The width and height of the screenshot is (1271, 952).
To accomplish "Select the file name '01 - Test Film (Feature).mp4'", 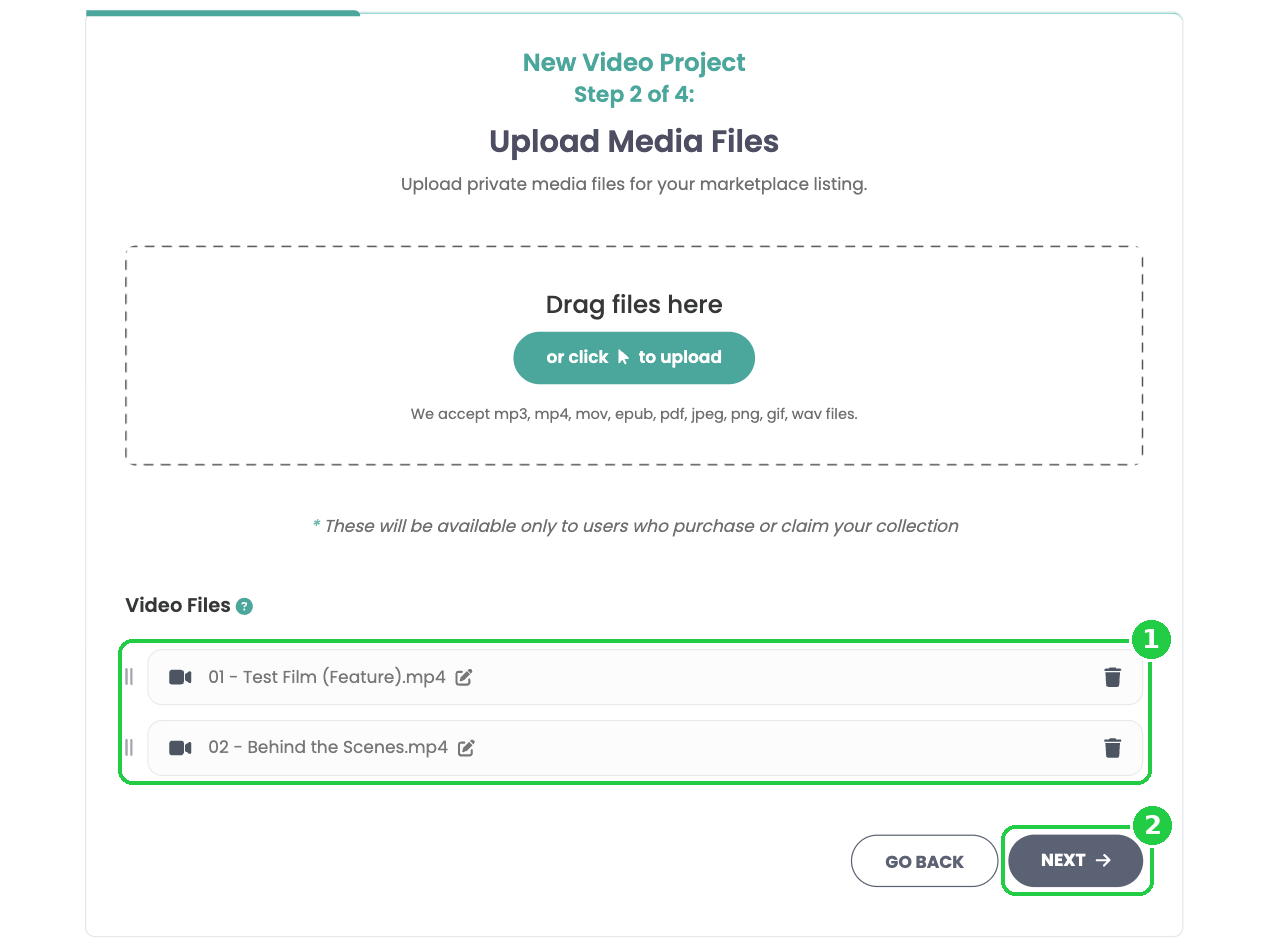I will tap(327, 677).
